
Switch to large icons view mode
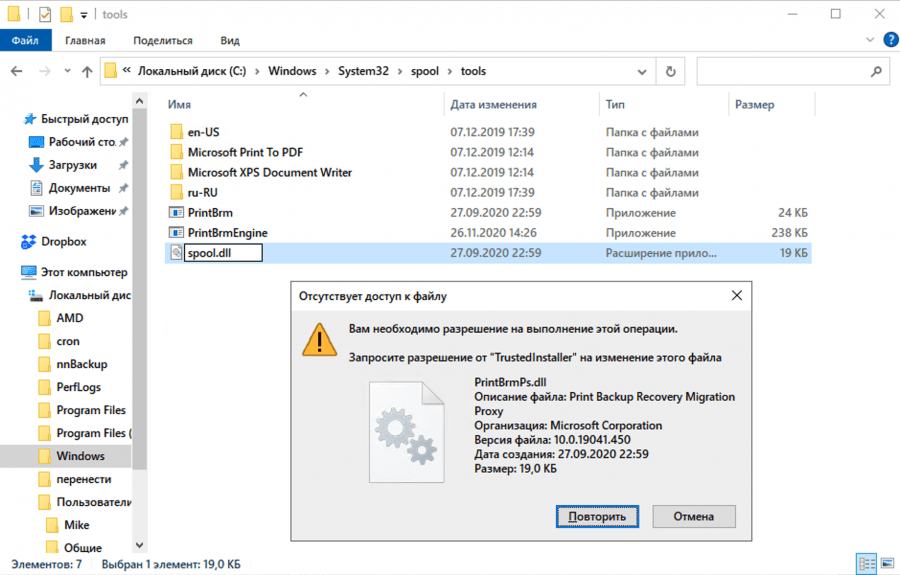(886, 564)
